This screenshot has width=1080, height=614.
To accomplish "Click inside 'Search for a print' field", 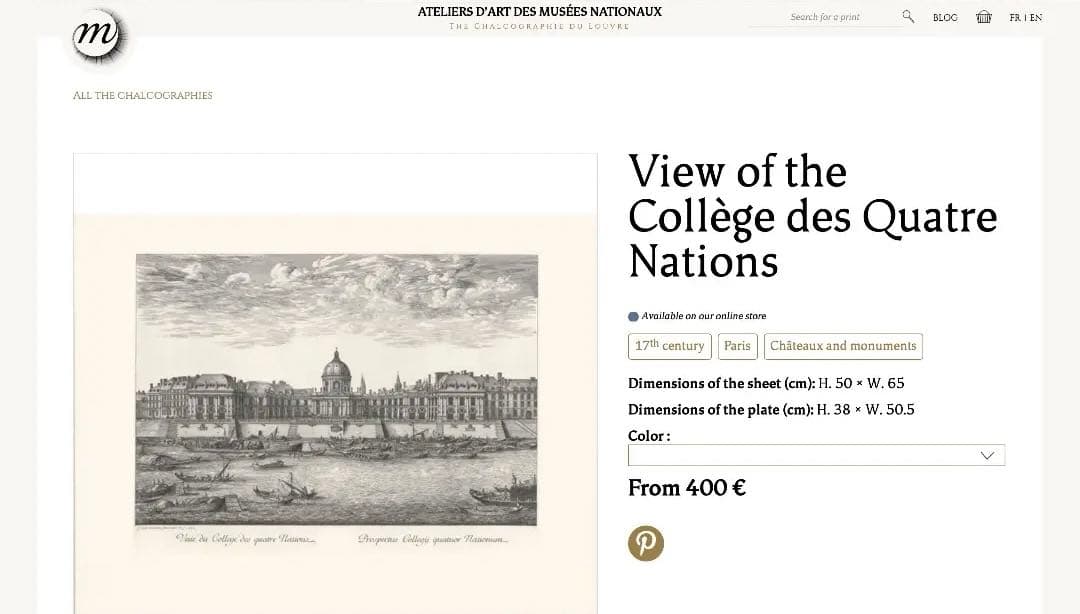I will tap(830, 16).
